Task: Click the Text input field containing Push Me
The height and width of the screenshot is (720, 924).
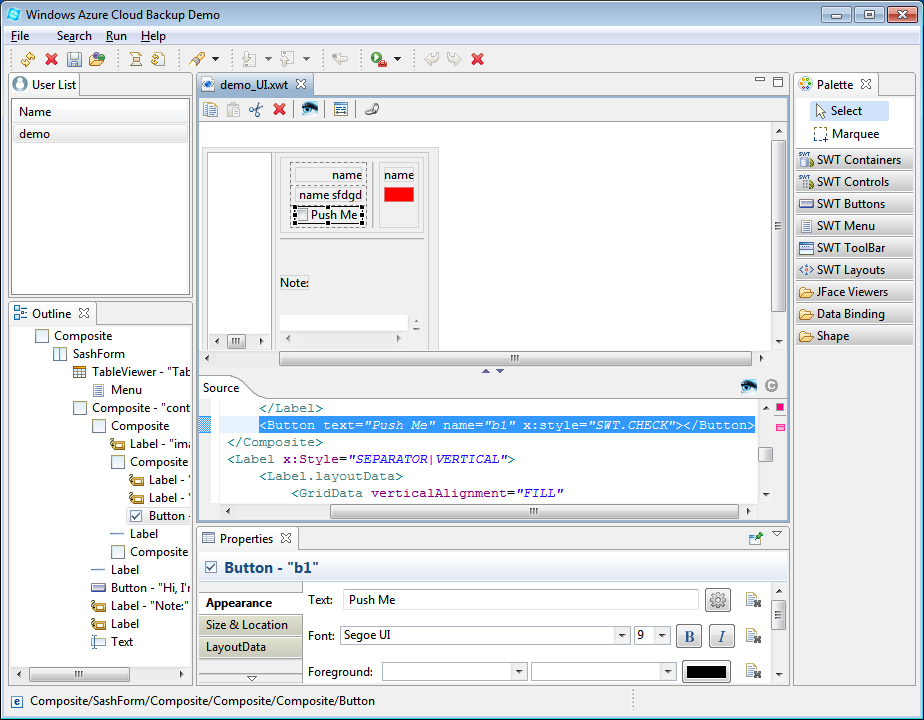Action: (x=520, y=600)
